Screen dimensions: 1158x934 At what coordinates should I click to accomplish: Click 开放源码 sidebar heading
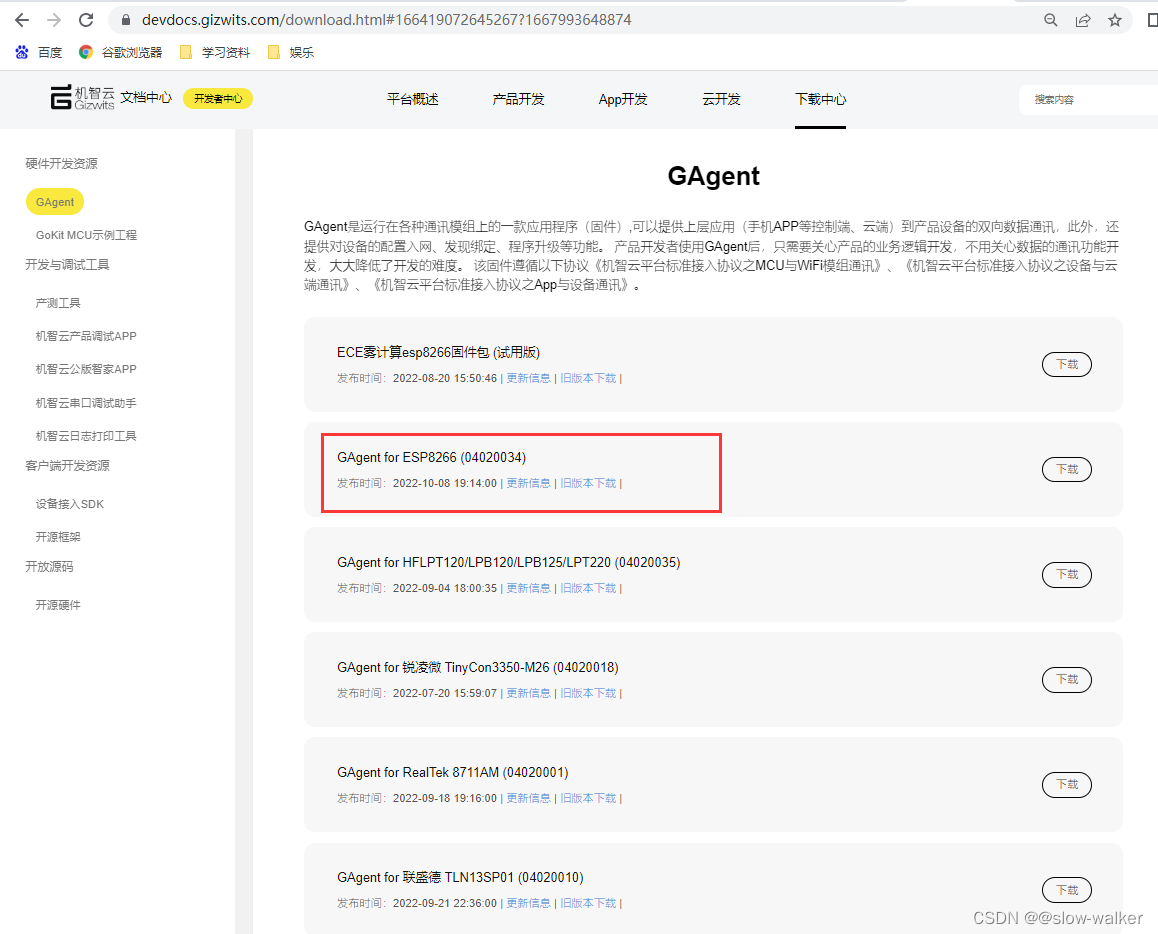coord(49,566)
